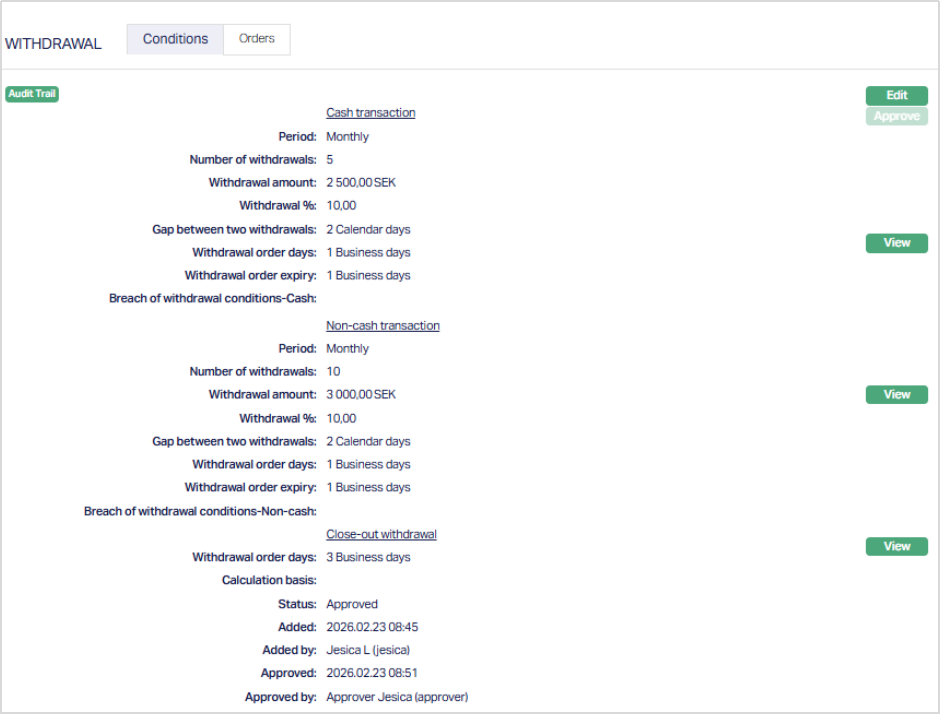940x714 pixels.
Task: Click View beside Close-out withdrawal
Action: point(896,547)
